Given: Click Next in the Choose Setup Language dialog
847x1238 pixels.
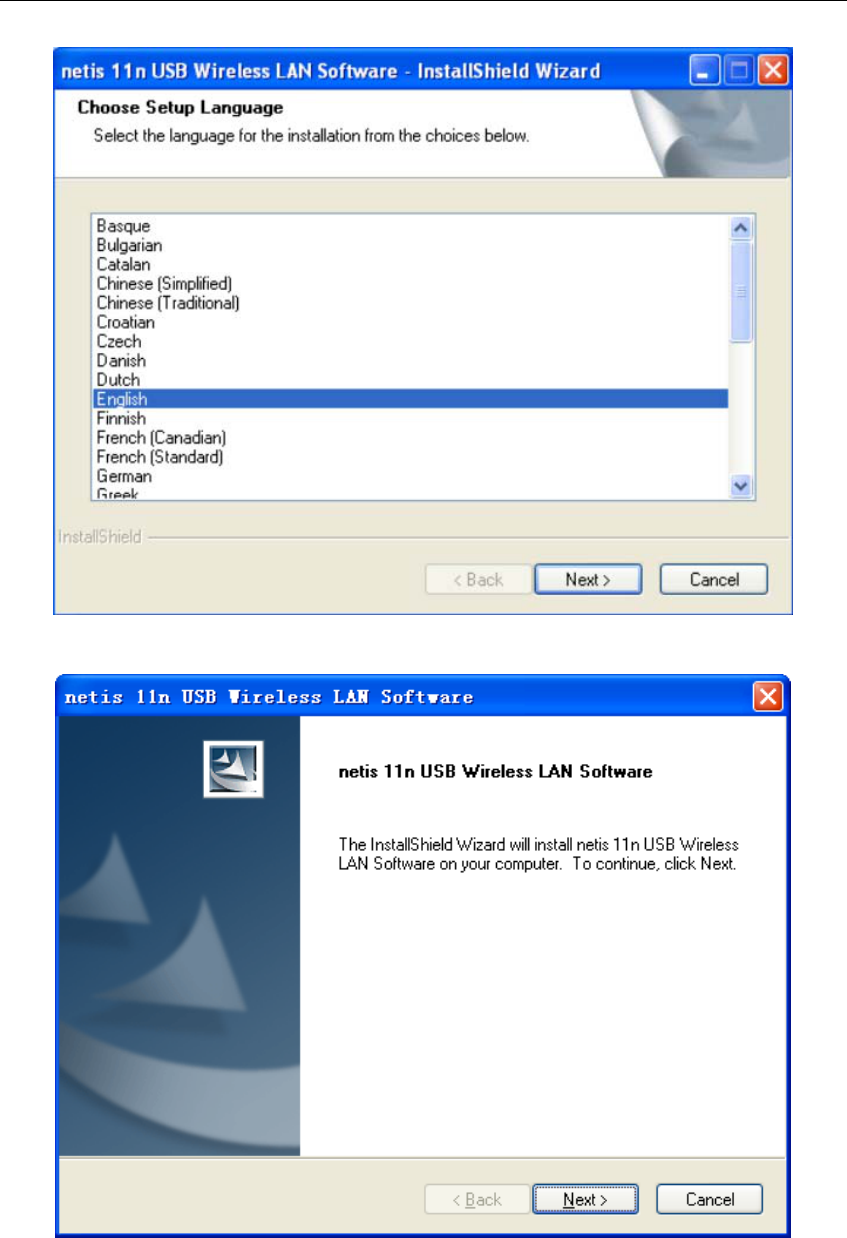Looking at the screenshot, I should 588,580.
